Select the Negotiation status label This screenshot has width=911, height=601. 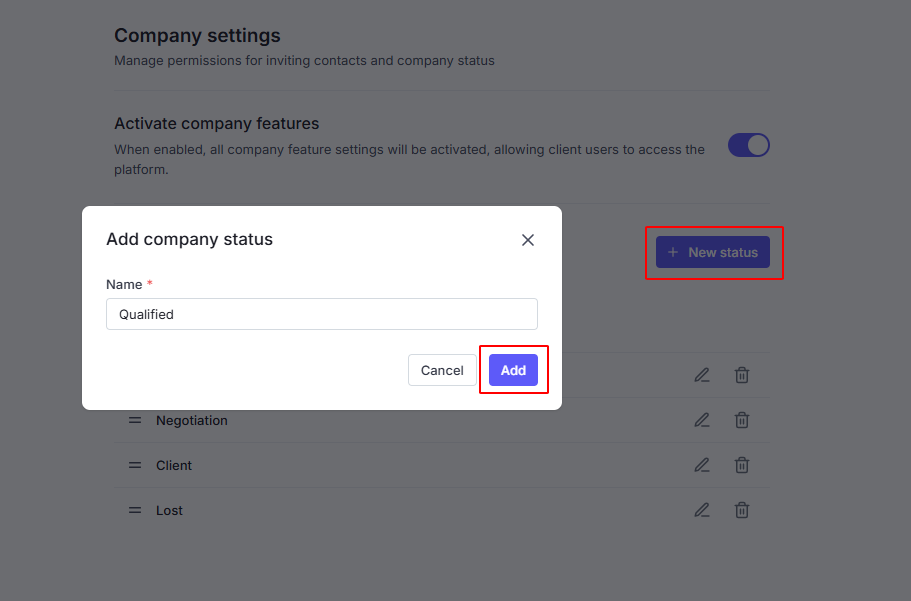pos(192,421)
